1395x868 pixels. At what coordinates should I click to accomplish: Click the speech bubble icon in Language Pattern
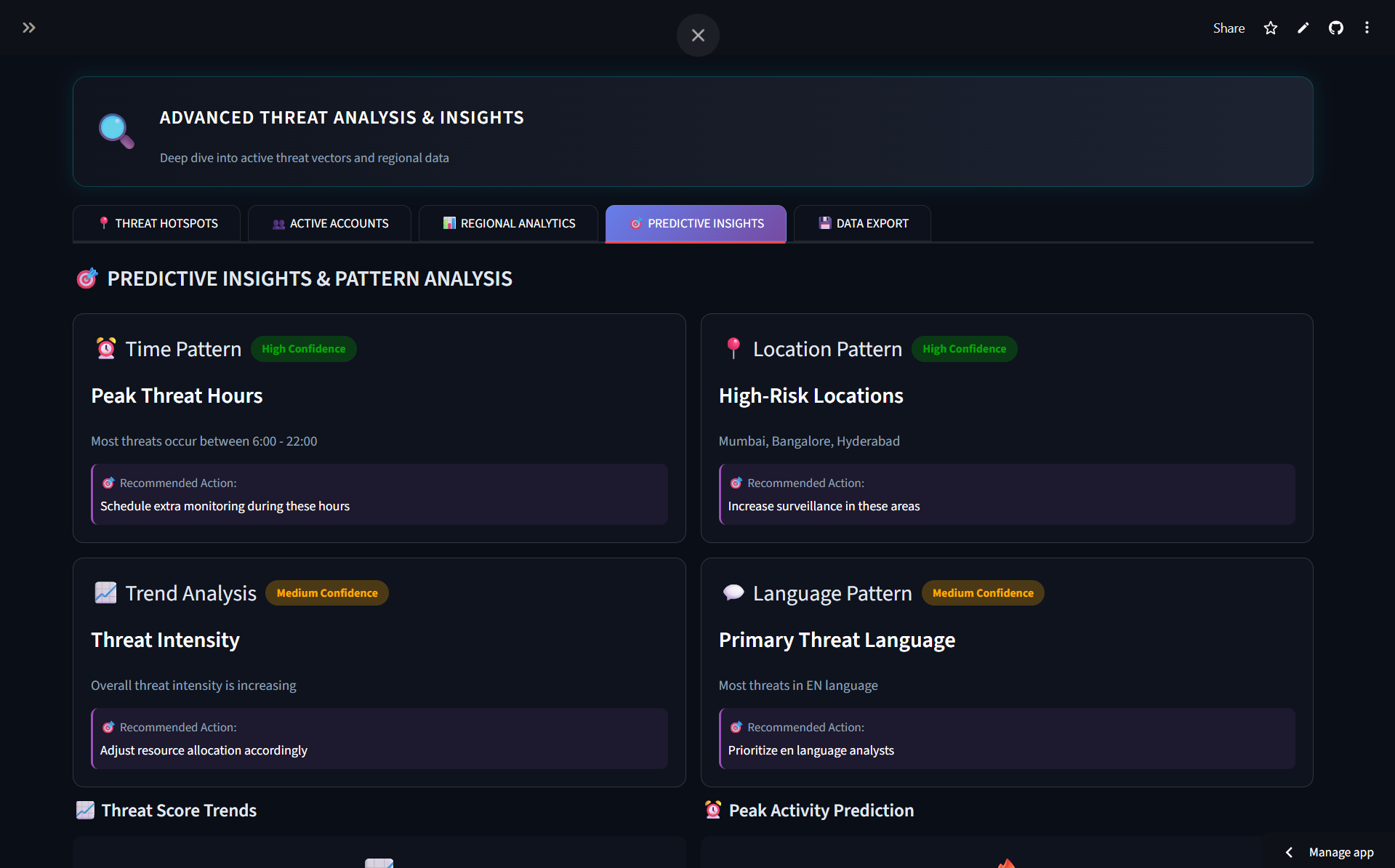[x=733, y=593]
